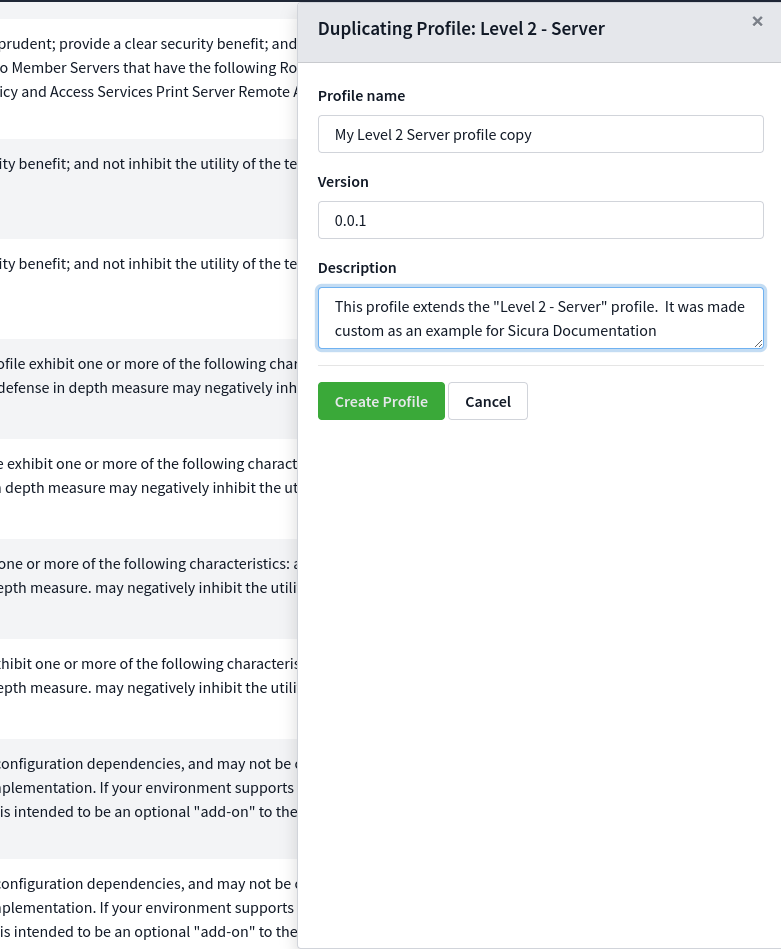The width and height of the screenshot is (781, 949).
Task: Select row starting "e exhibit one or more"
Action: (x=148, y=464)
